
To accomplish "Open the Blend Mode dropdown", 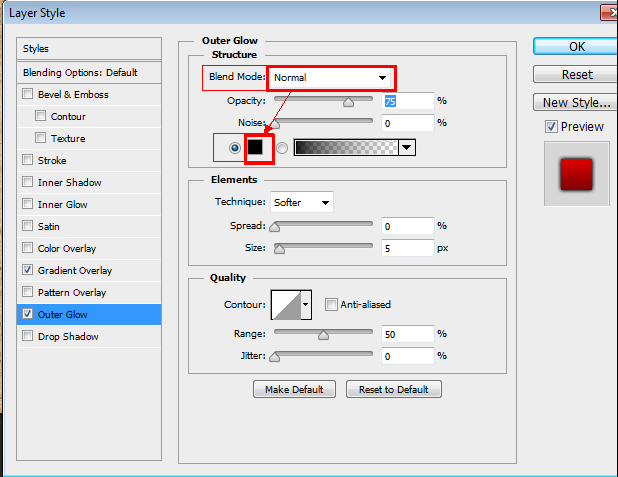I will (x=330, y=78).
